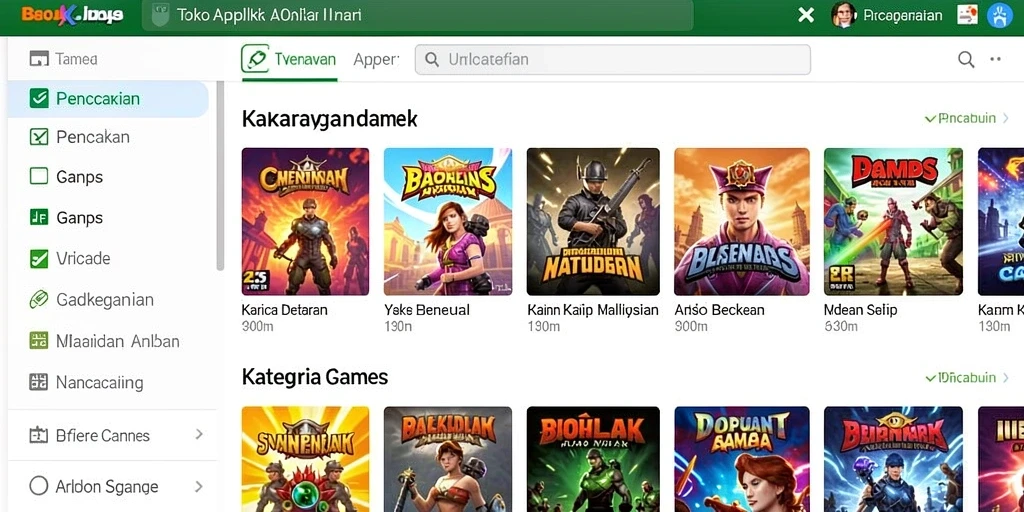
Task: Click the magnifier inside Unlcatefian search field
Action: point(432,59)
